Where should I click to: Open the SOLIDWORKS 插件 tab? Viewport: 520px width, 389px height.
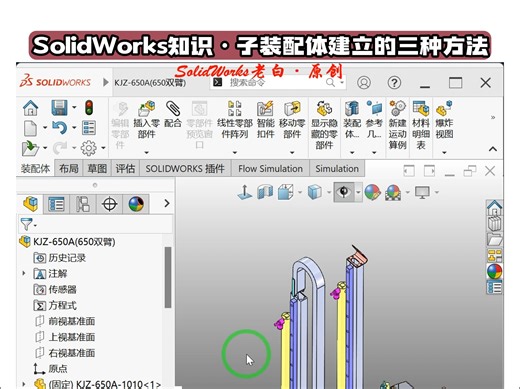tap(185, 169)
